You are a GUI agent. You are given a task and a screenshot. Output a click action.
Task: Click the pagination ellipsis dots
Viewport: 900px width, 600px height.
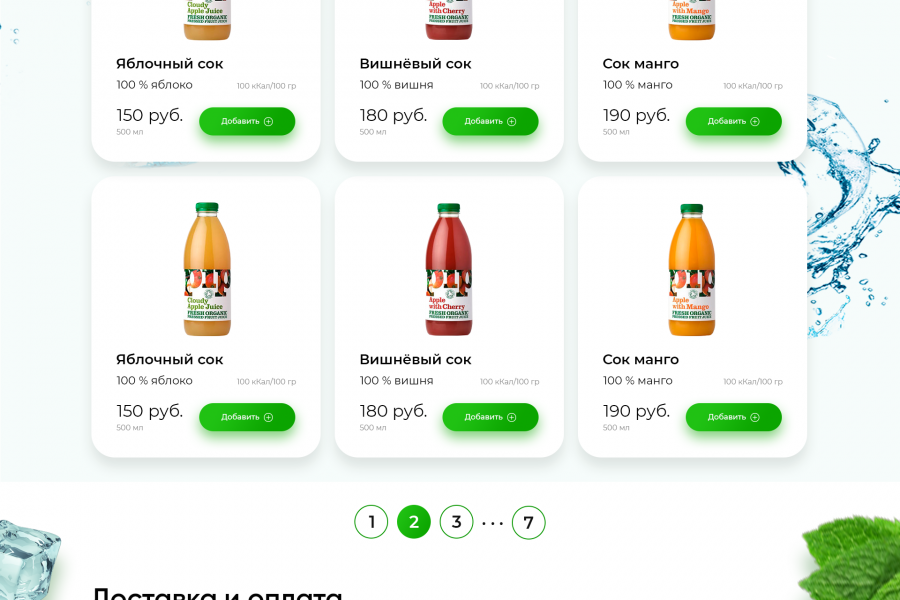(x=492, y=523)
